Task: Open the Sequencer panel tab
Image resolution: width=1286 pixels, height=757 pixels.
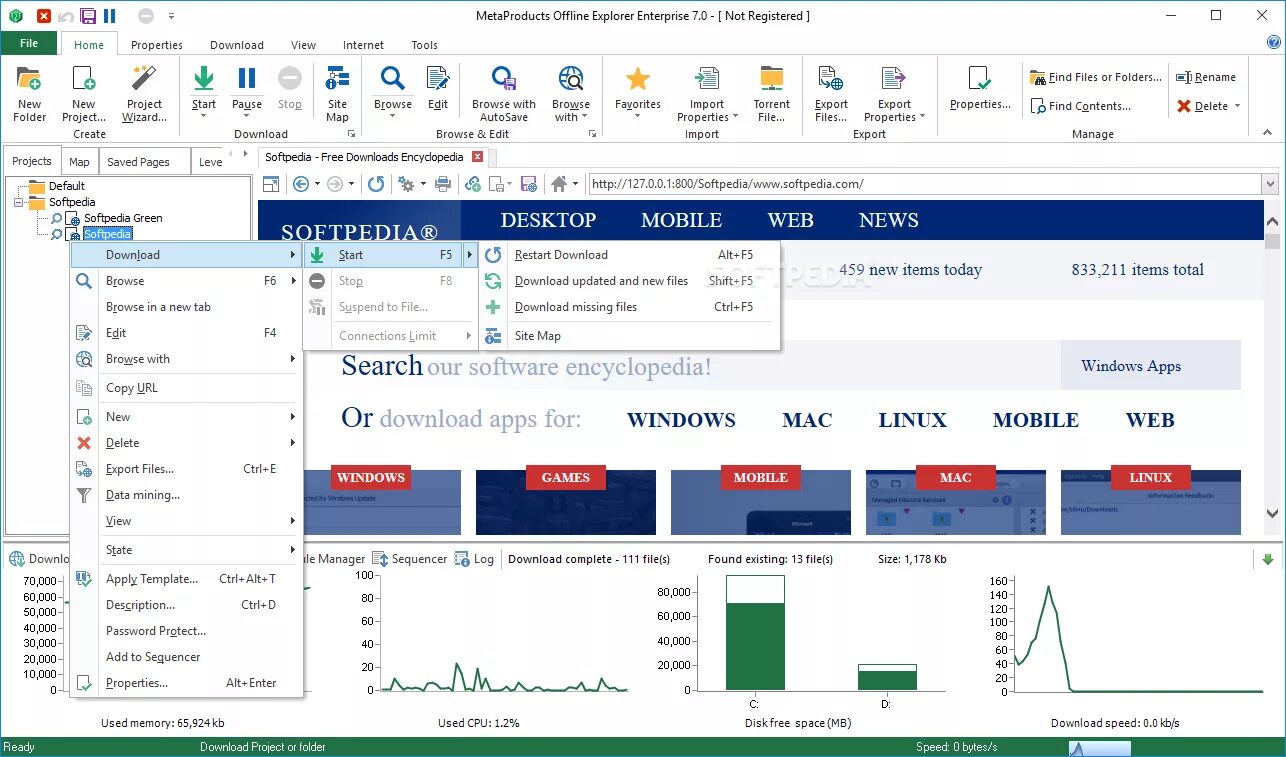Action: (x=410, y=559)
